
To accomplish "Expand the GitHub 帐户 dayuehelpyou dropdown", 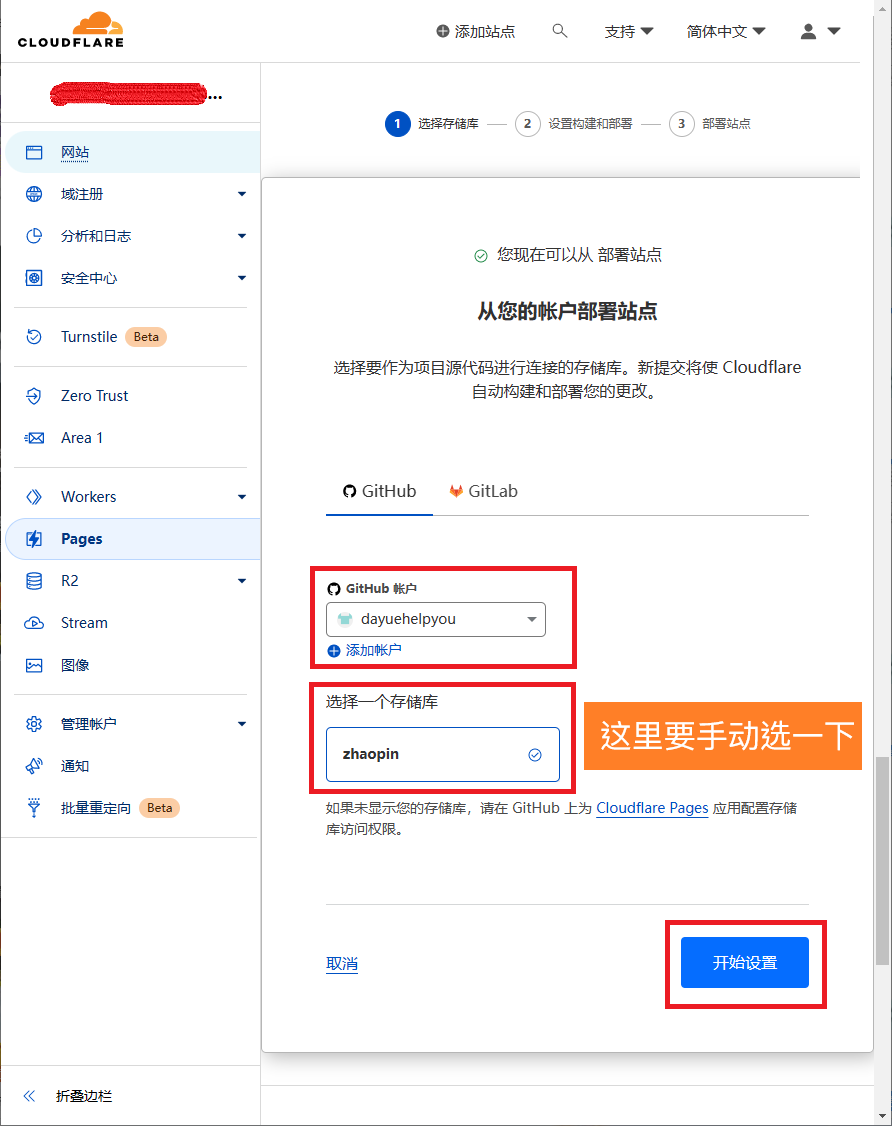I will pyautogui.click(x=436, y=619).
